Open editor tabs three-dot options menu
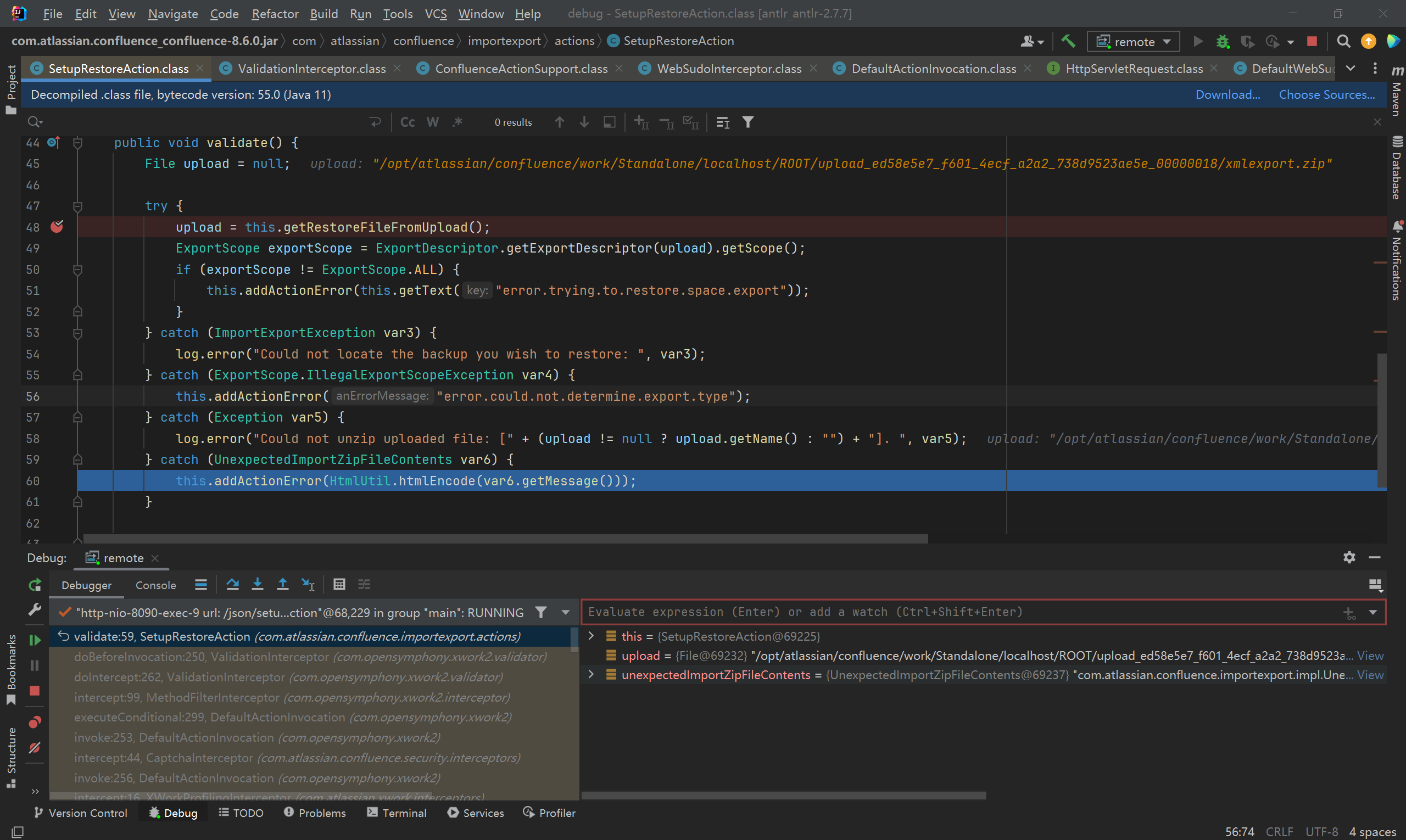 (1375, 69)
